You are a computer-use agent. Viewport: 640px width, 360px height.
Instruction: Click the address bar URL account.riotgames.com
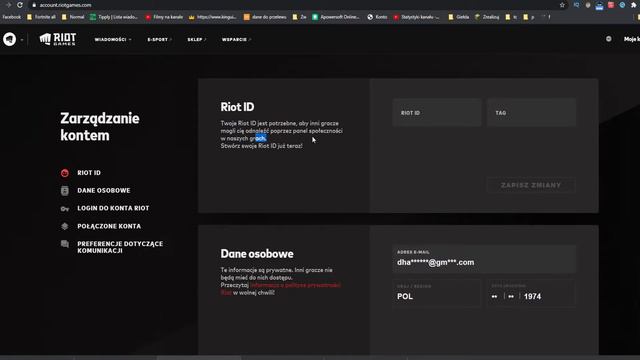pos(65,5)
